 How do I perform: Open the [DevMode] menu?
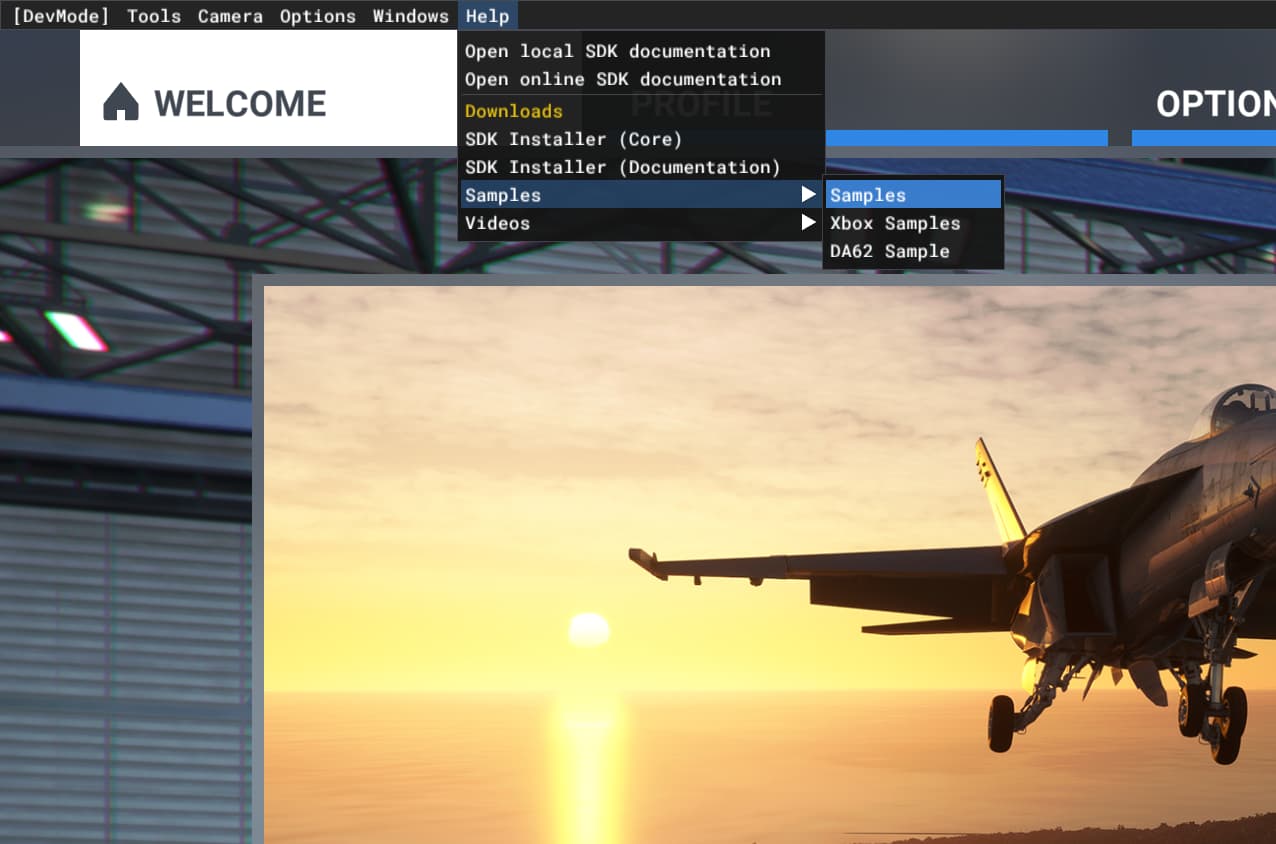click(x=60, y=16)
